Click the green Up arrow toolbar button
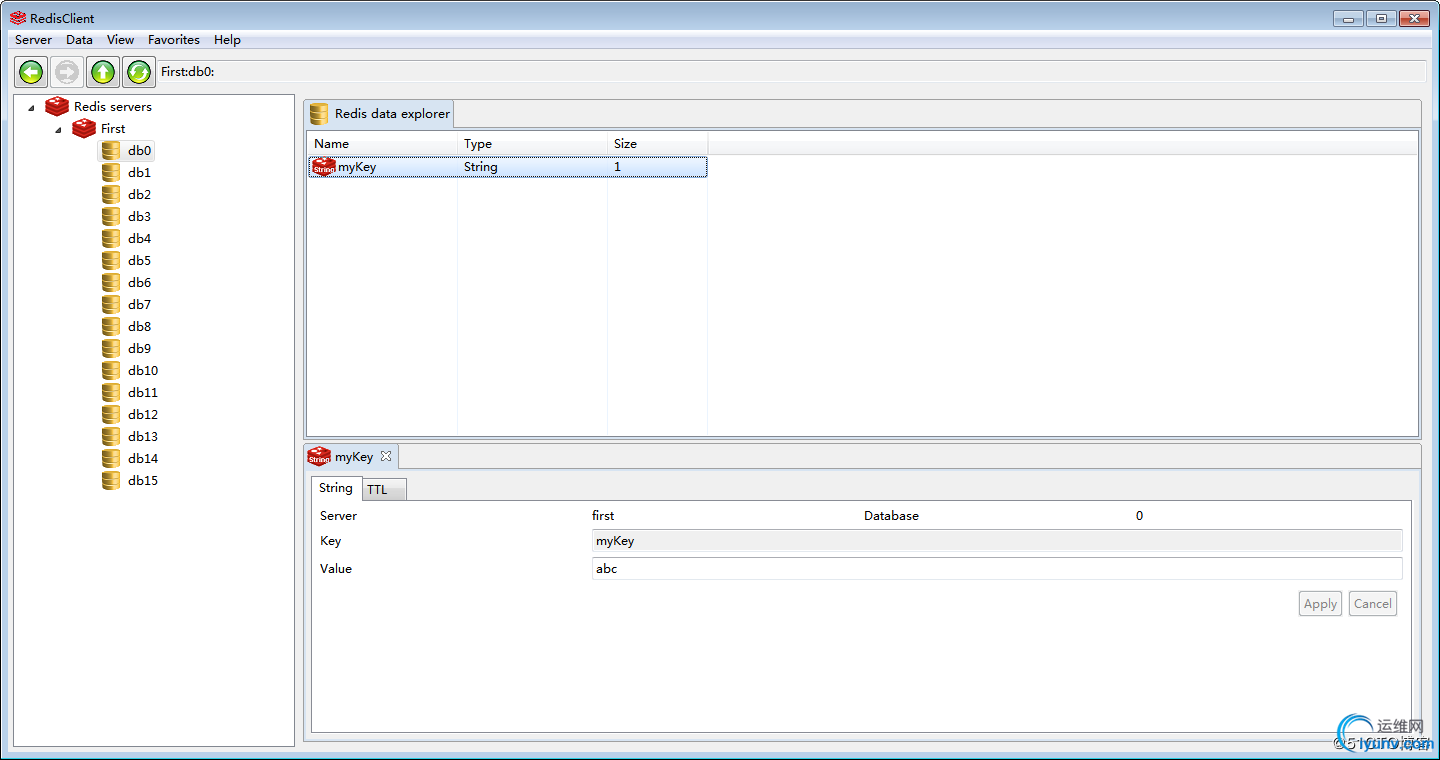Viewport: 1440px width, 760px height. [x=103, y=72]
